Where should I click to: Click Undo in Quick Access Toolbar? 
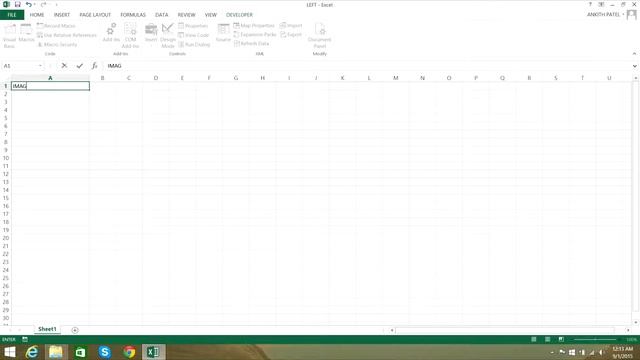tap(28, 4)
